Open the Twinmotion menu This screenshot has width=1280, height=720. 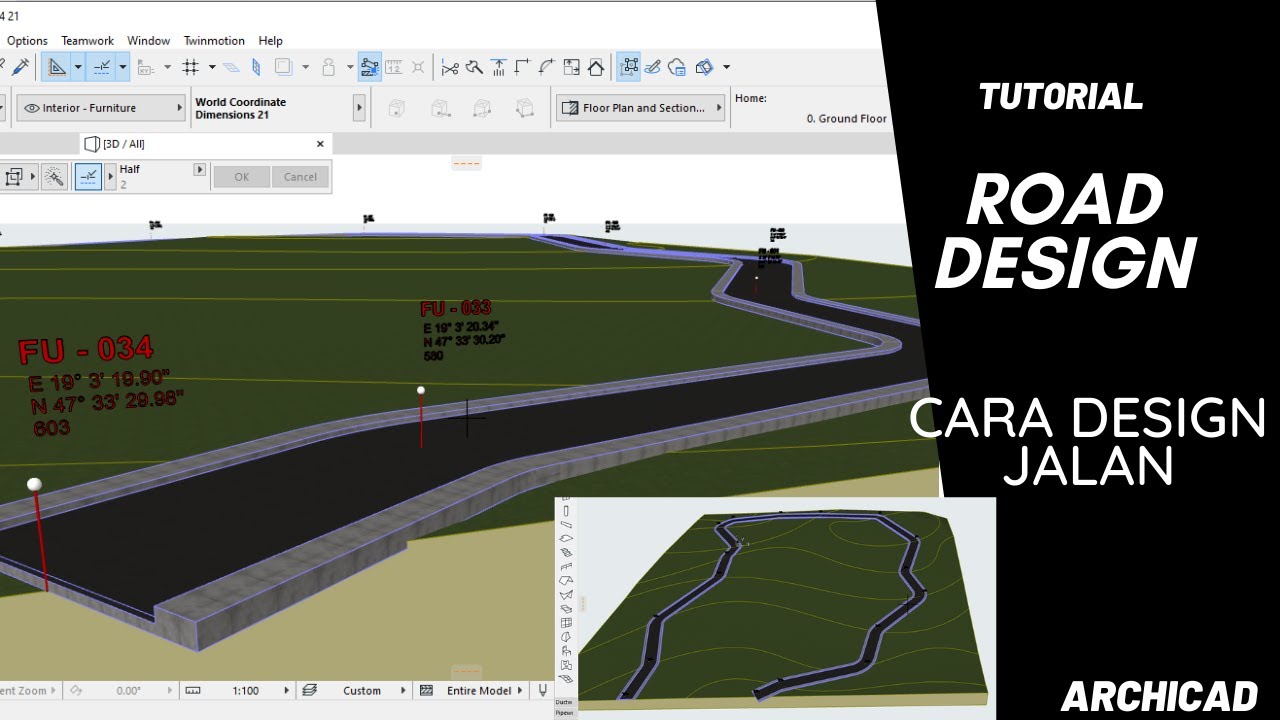(x=214, y=41)
